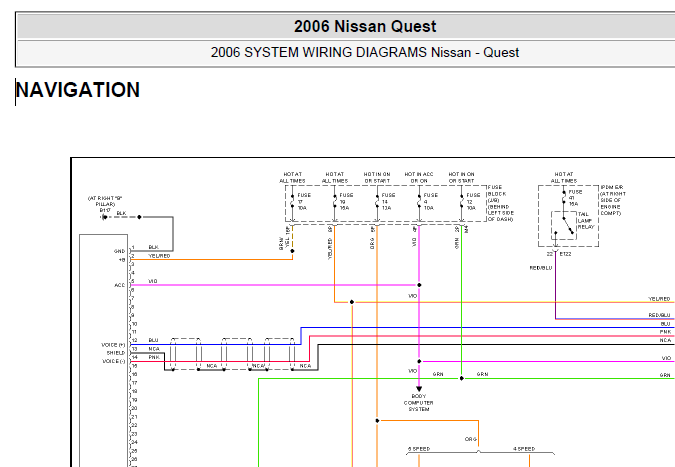This screenshot has height=467, width=675.
Task: Click the "FUSE BLOCK (J/B)" description text
Action: coord(501,203)
